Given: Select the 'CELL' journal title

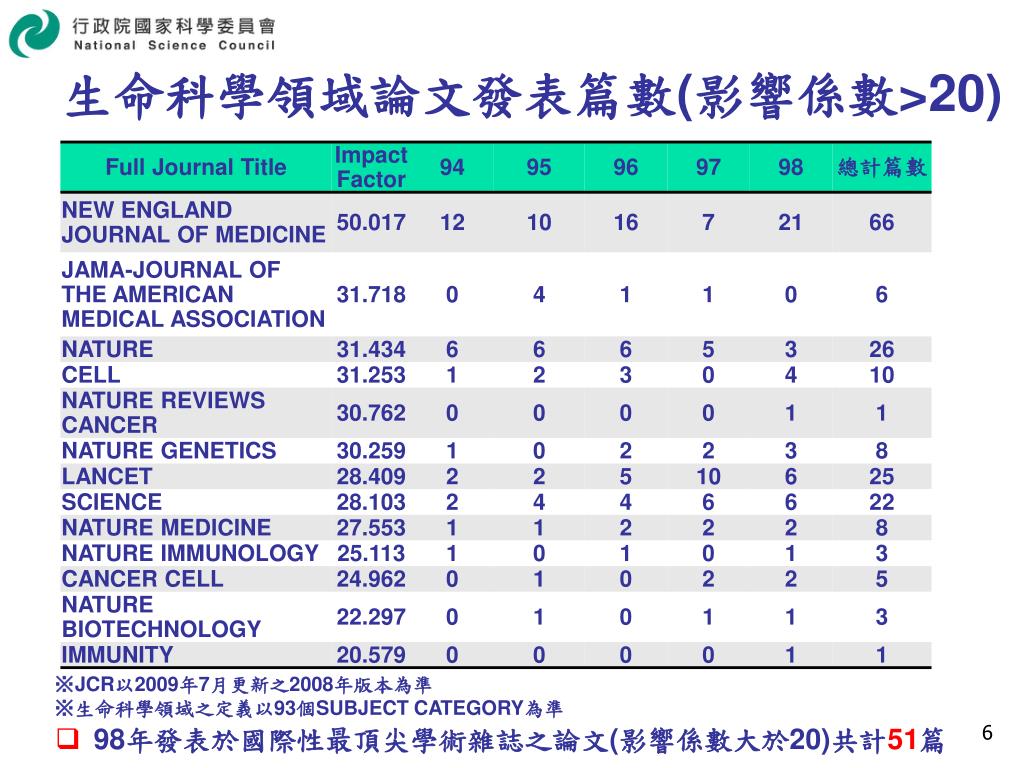Looking at the screenshot, I should tap(91, 375).
